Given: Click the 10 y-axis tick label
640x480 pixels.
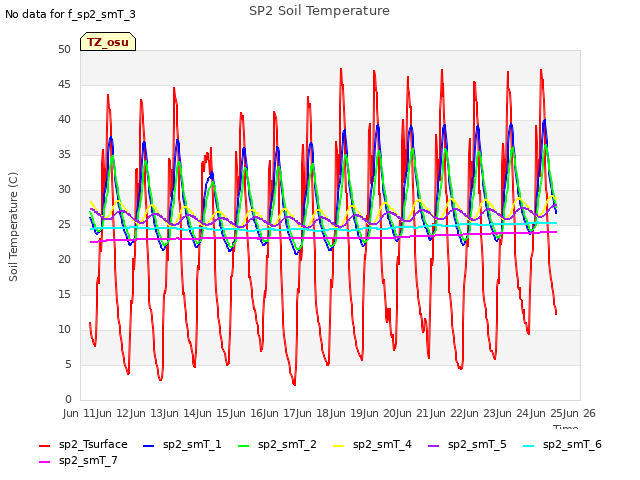Looking at the screenshot, I should 64,330.
